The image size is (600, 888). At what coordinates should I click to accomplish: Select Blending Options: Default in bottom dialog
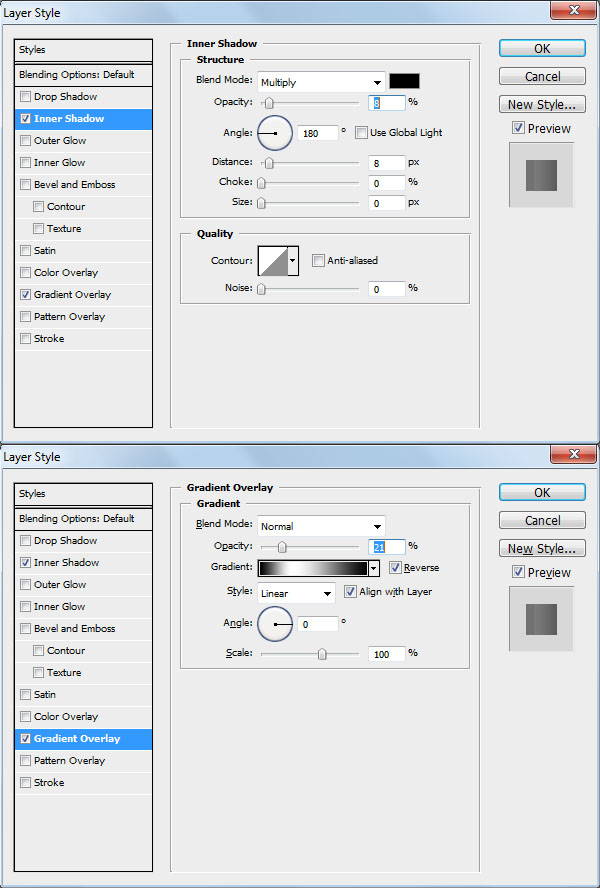click(x=83, y=519)
